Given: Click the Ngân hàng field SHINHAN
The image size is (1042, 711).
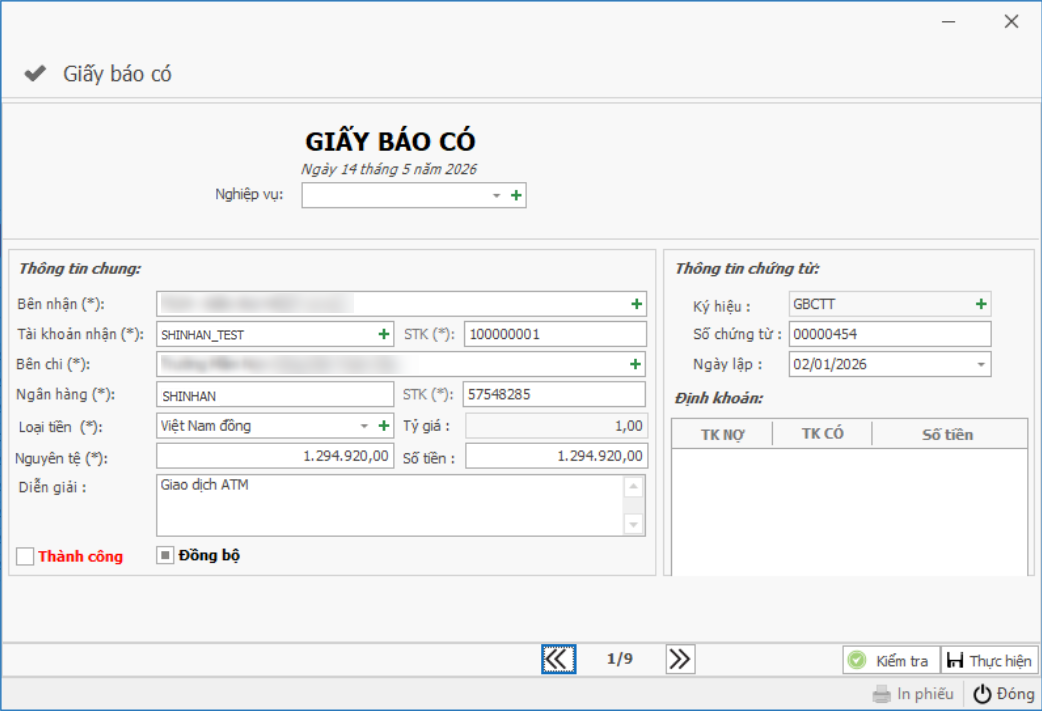Looking at the screenshot, I should 275,395.
